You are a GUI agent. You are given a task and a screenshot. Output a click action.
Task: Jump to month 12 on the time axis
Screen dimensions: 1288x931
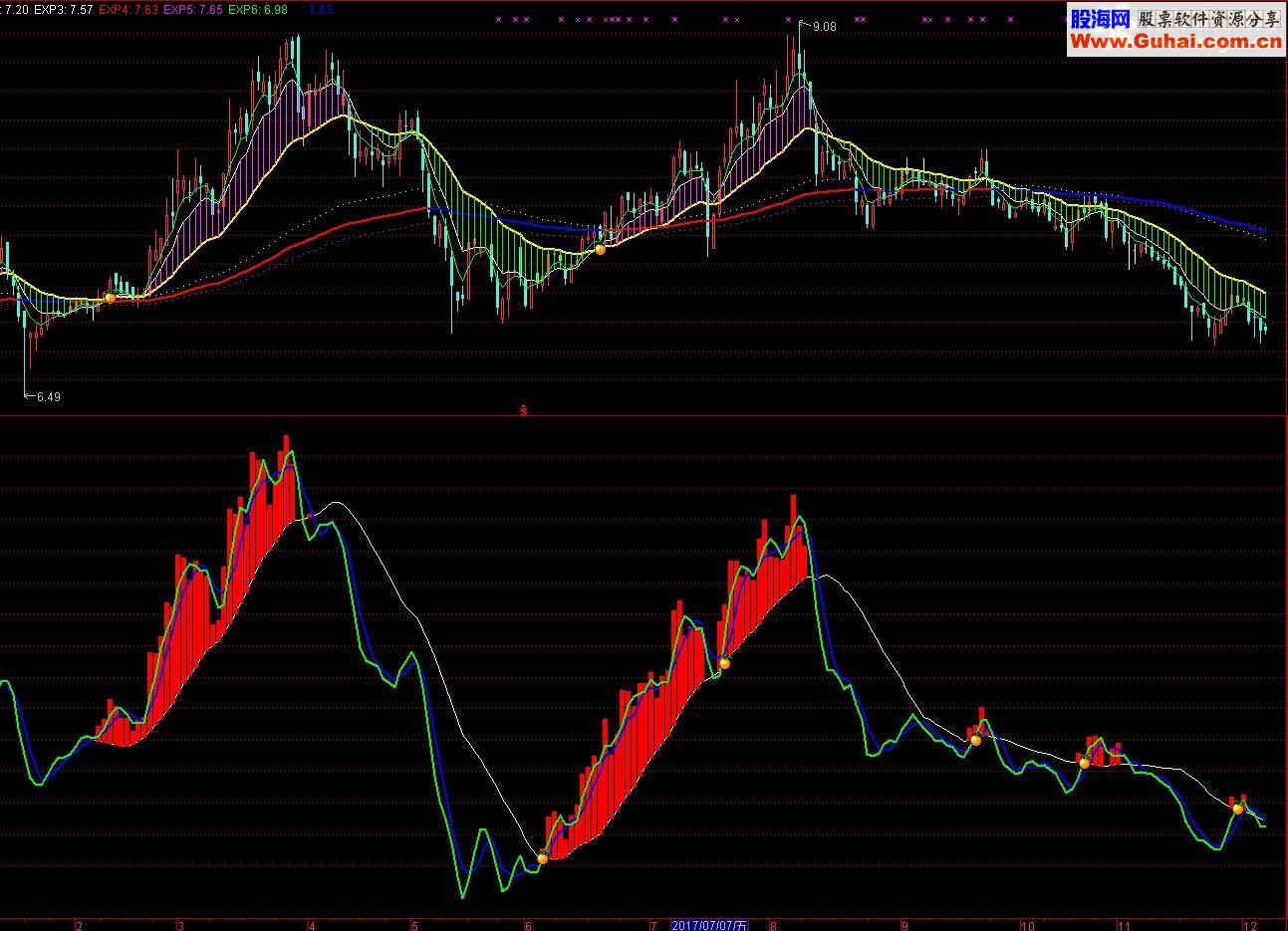(x=1248, y=925)
